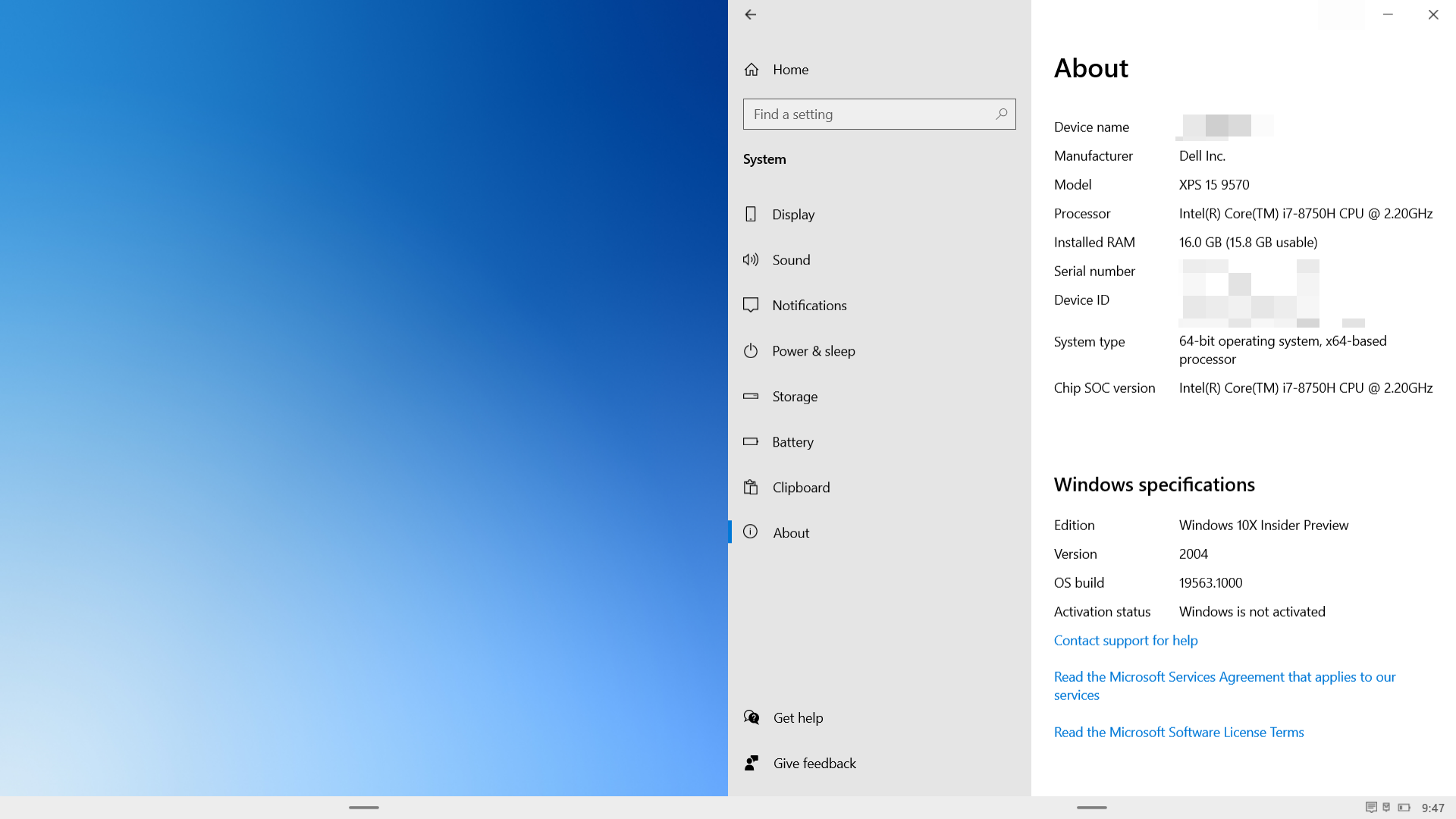Viewport: 1456px width, 819px height.
Task: Click the System section header in sidebar
Action: pos(764,159)
